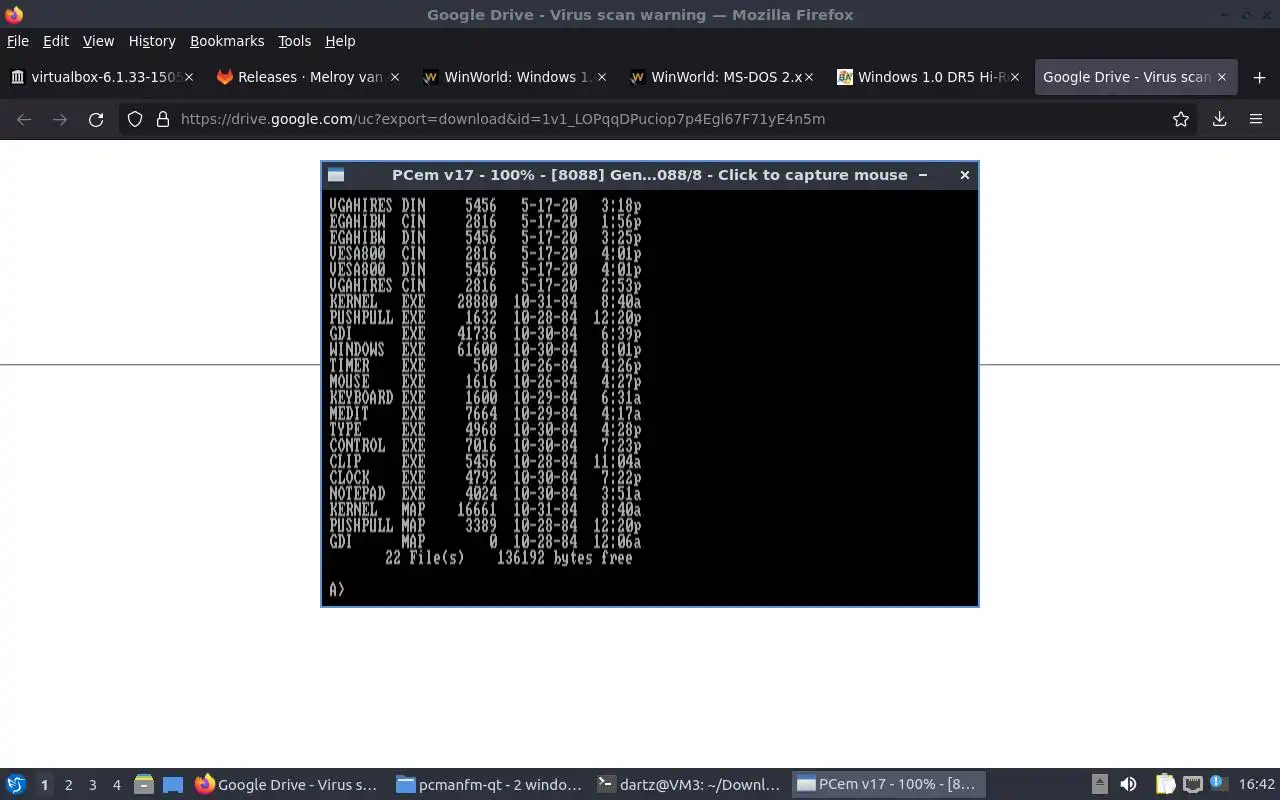
Task: Close the Windows 1.0 DR5 tab
Action: click(1015, 77)
